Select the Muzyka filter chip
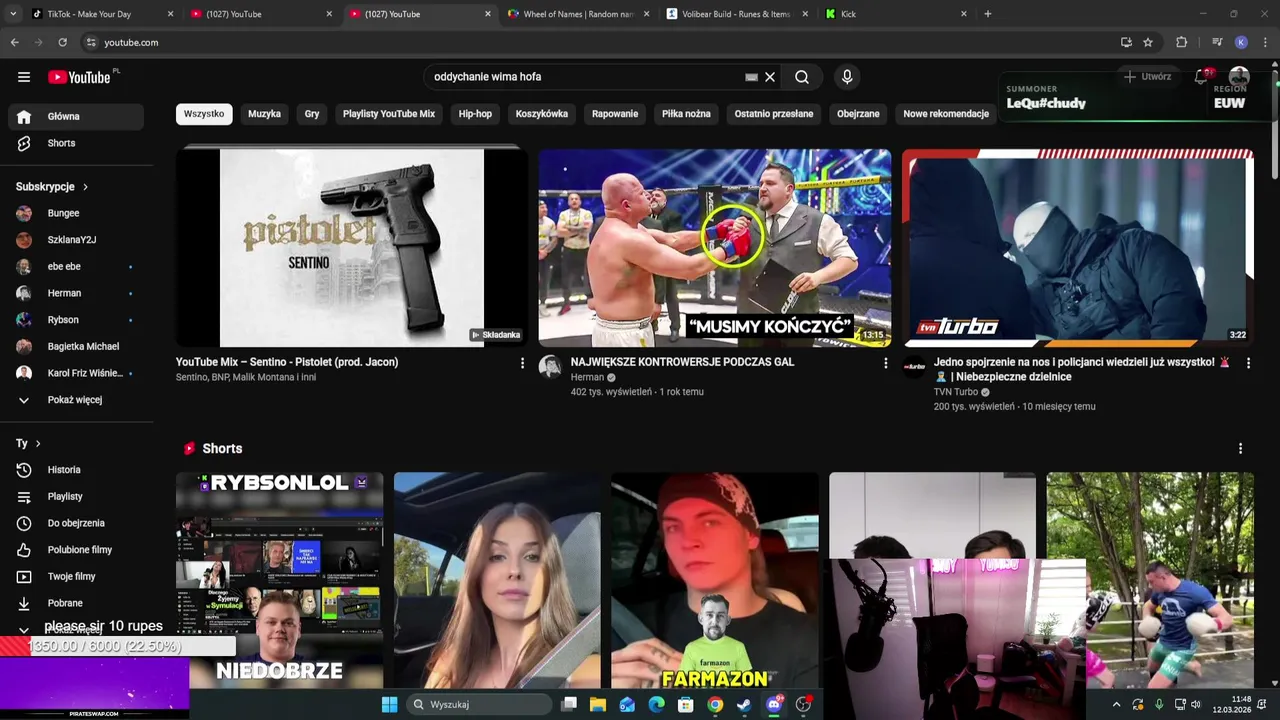This screenshot has width=1280, height=720. click(x=264, y=114)
